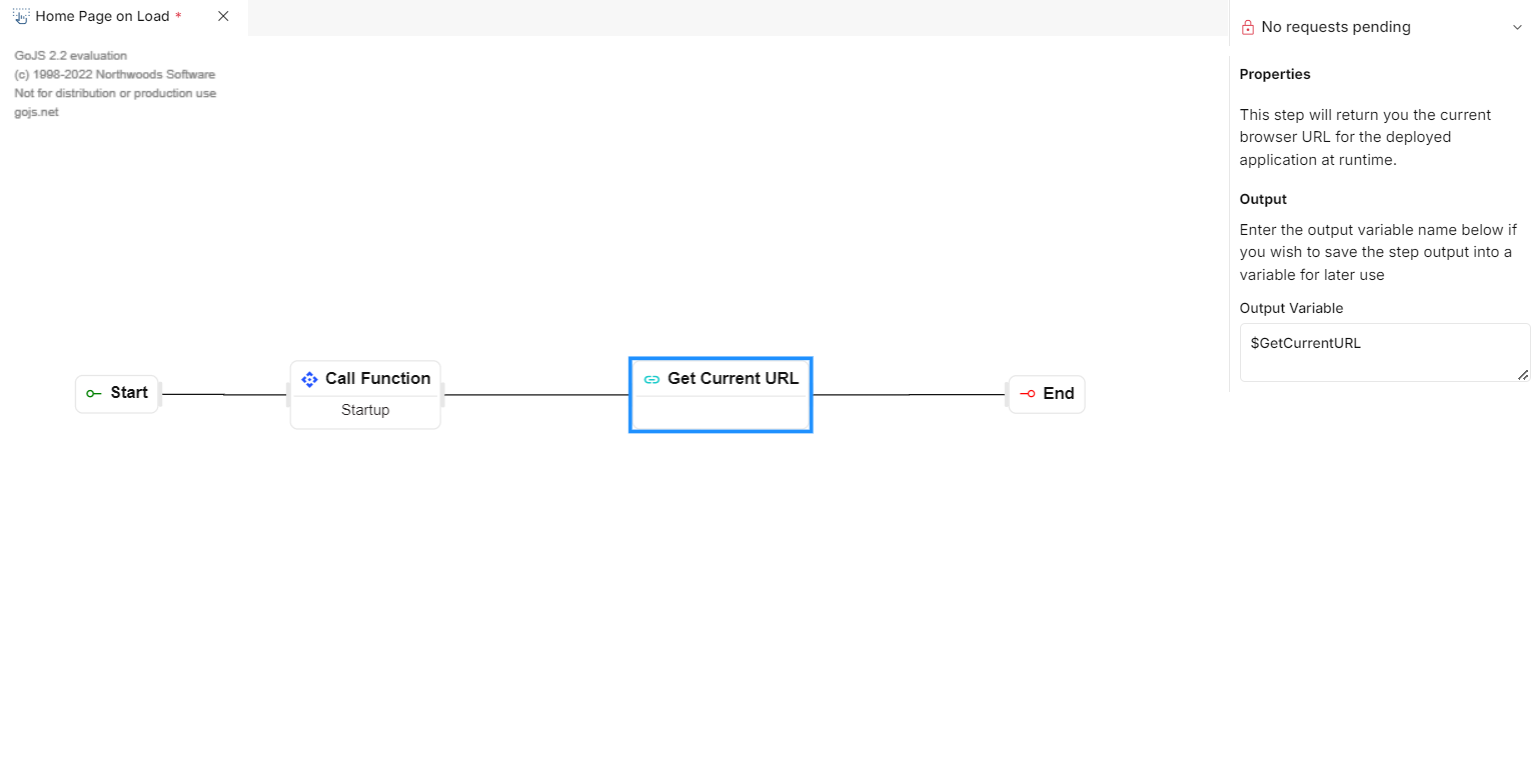Click the page-load icon on the Home Page tab
1540x758 pixels.
click(21, 16)
